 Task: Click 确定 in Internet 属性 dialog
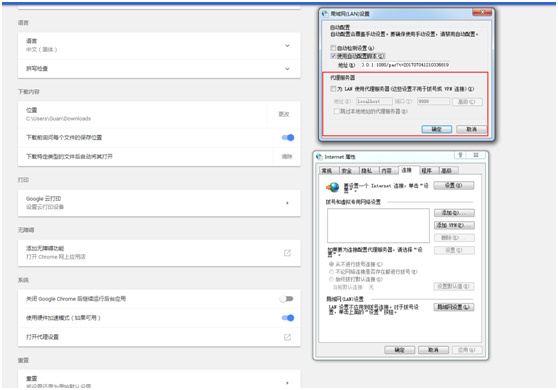pyautogui.click(x=400, y=350)
